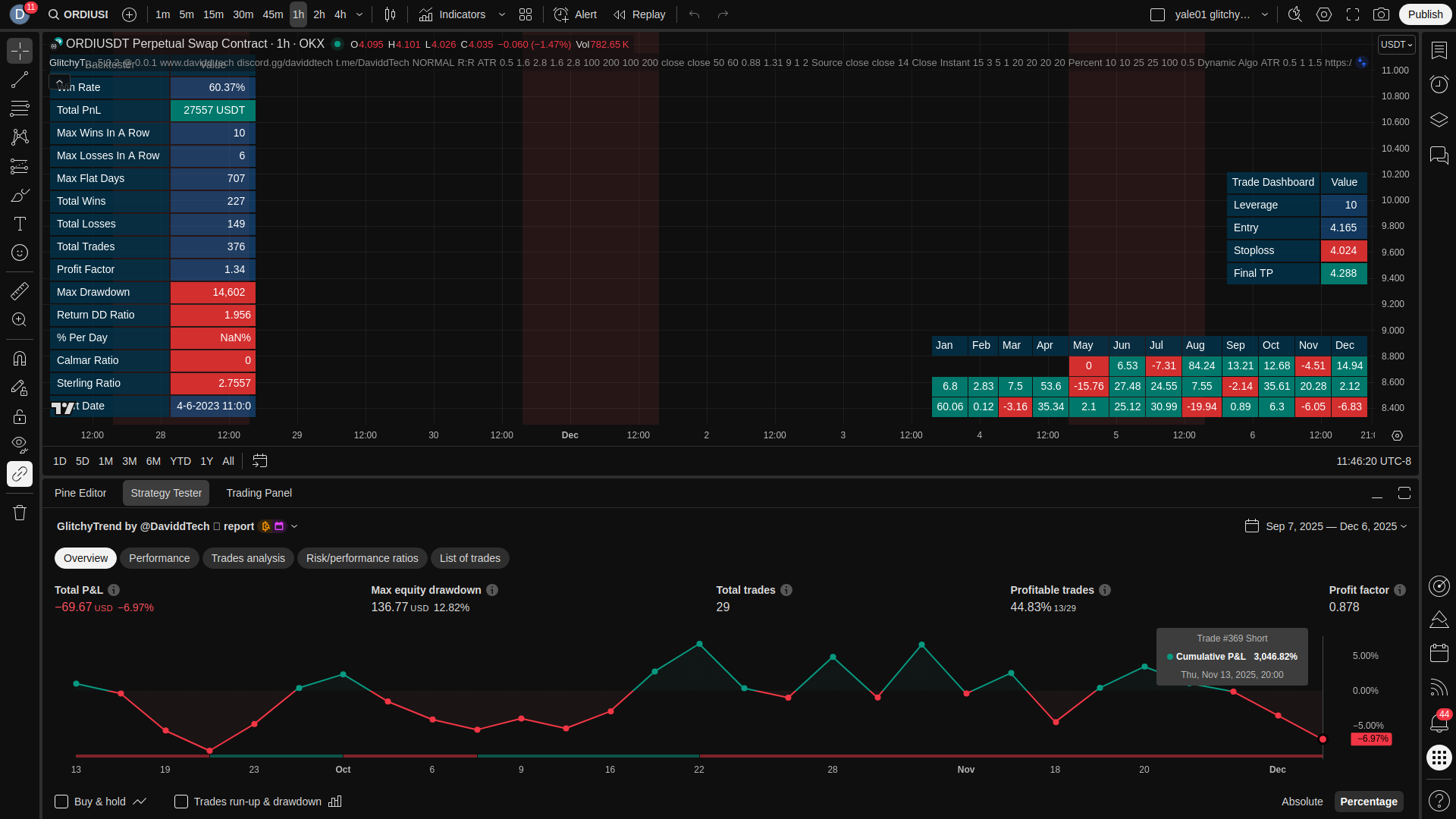This screenshot has width=1456, height=819.
Task: Open the Alerts clock panel icon
Action: click(x=1439, y=84)
